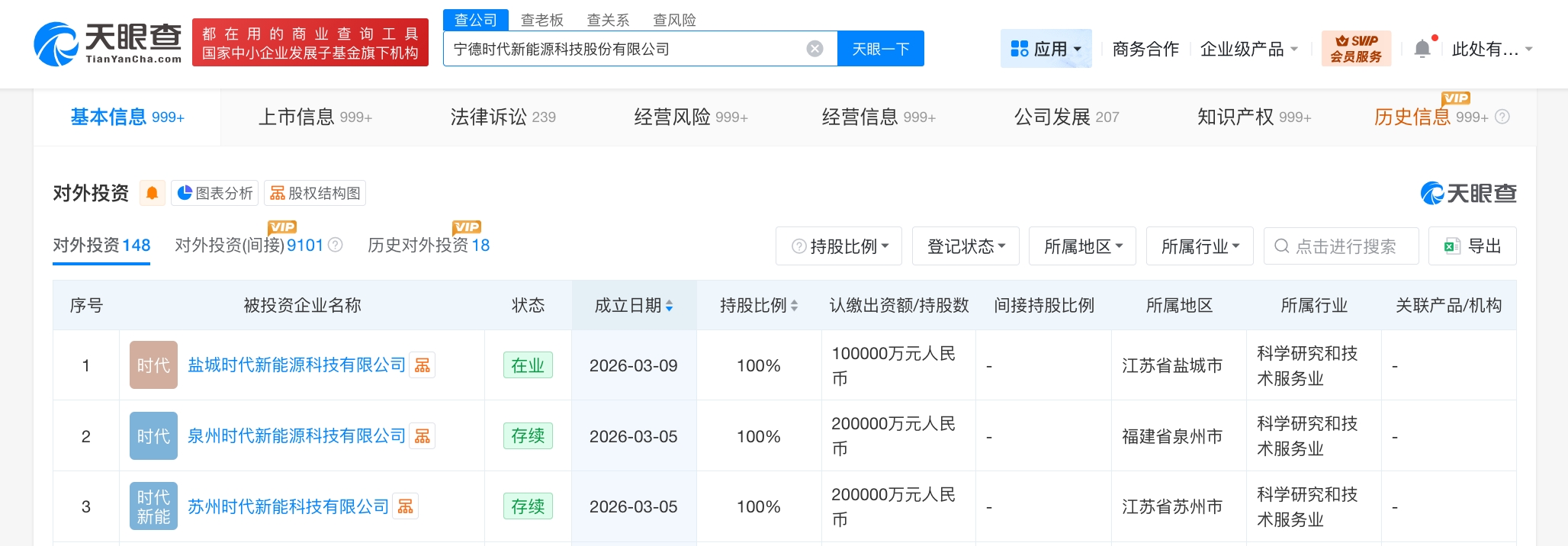The image size is (1568, 546).
Task: Switch to the 法律诉讼 tab
Action: [x=503, y=117]
